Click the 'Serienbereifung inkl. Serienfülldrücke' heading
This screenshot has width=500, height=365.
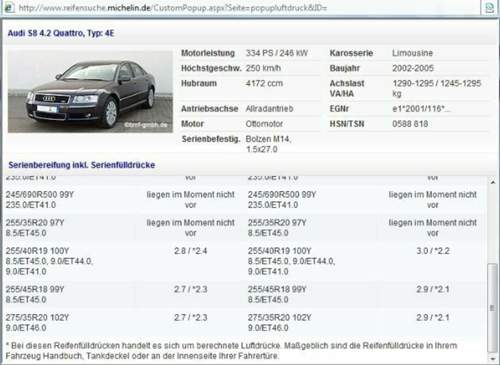point(82,165)
